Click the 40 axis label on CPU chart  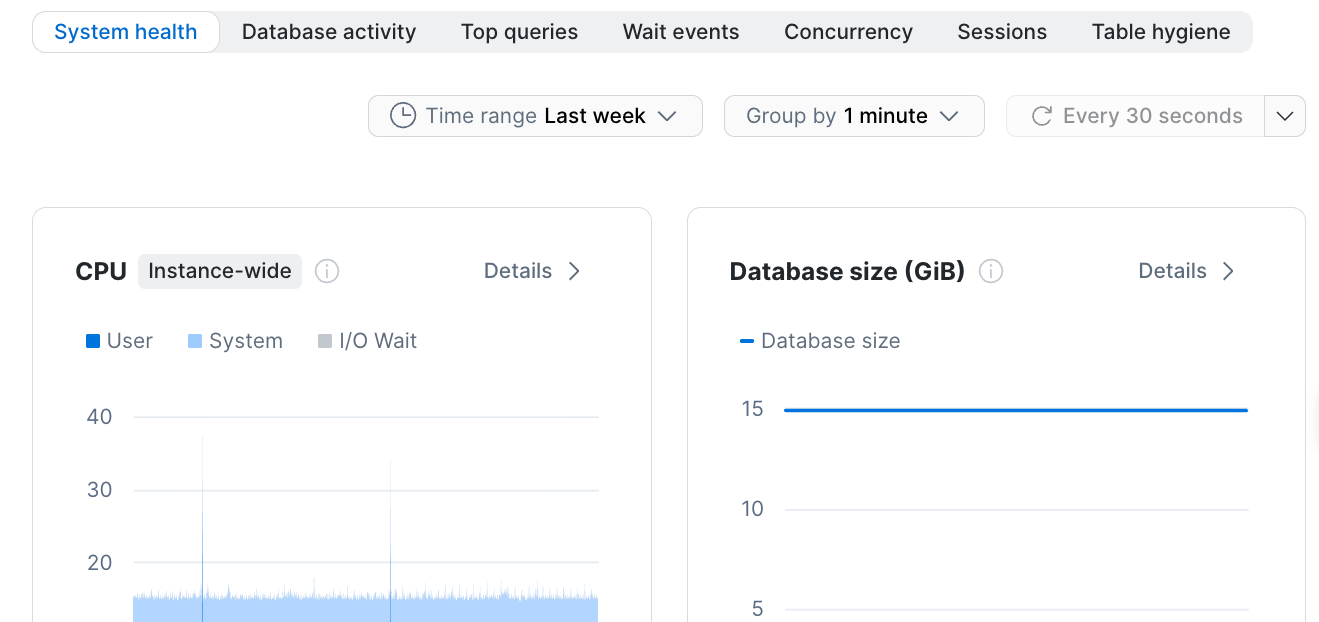[100, 417]
